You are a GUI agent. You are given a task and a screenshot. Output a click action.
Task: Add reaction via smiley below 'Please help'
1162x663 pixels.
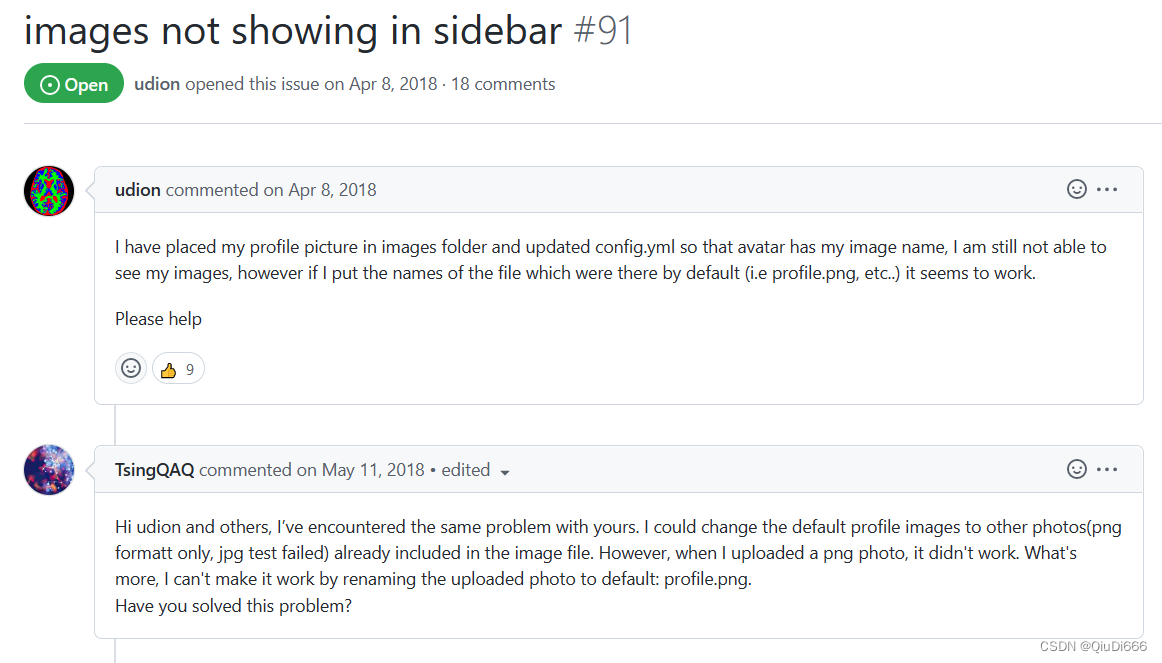[x=131, y=368]
